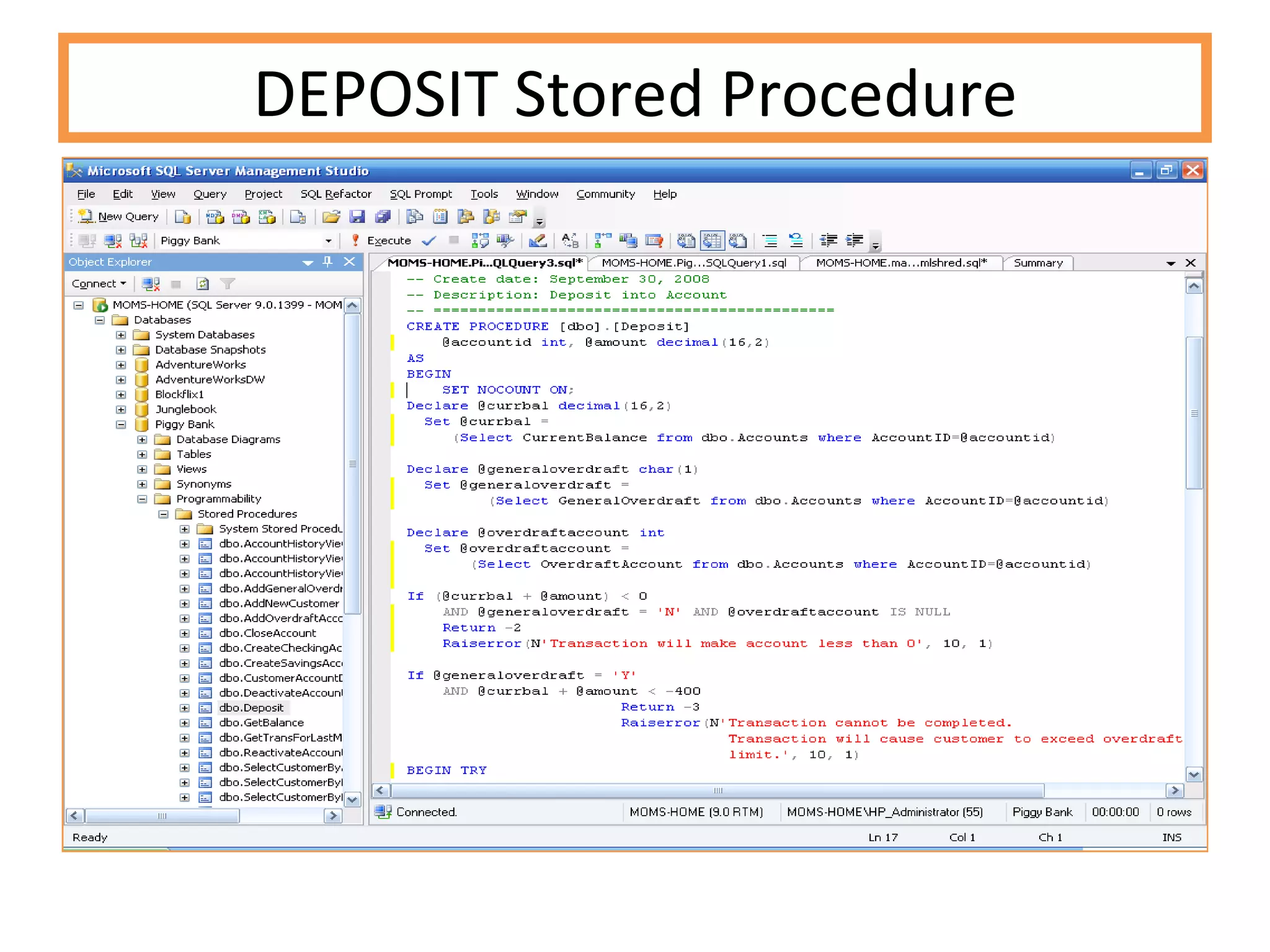The image size is (1270, 952).
Task: Switch output to Results to File
Action: 737,240
